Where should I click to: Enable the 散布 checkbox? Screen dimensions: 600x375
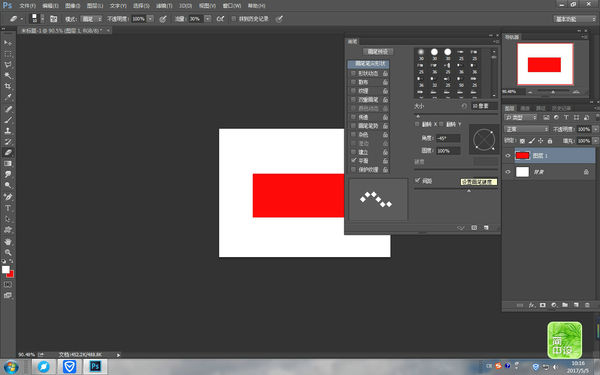click(354, 82)
